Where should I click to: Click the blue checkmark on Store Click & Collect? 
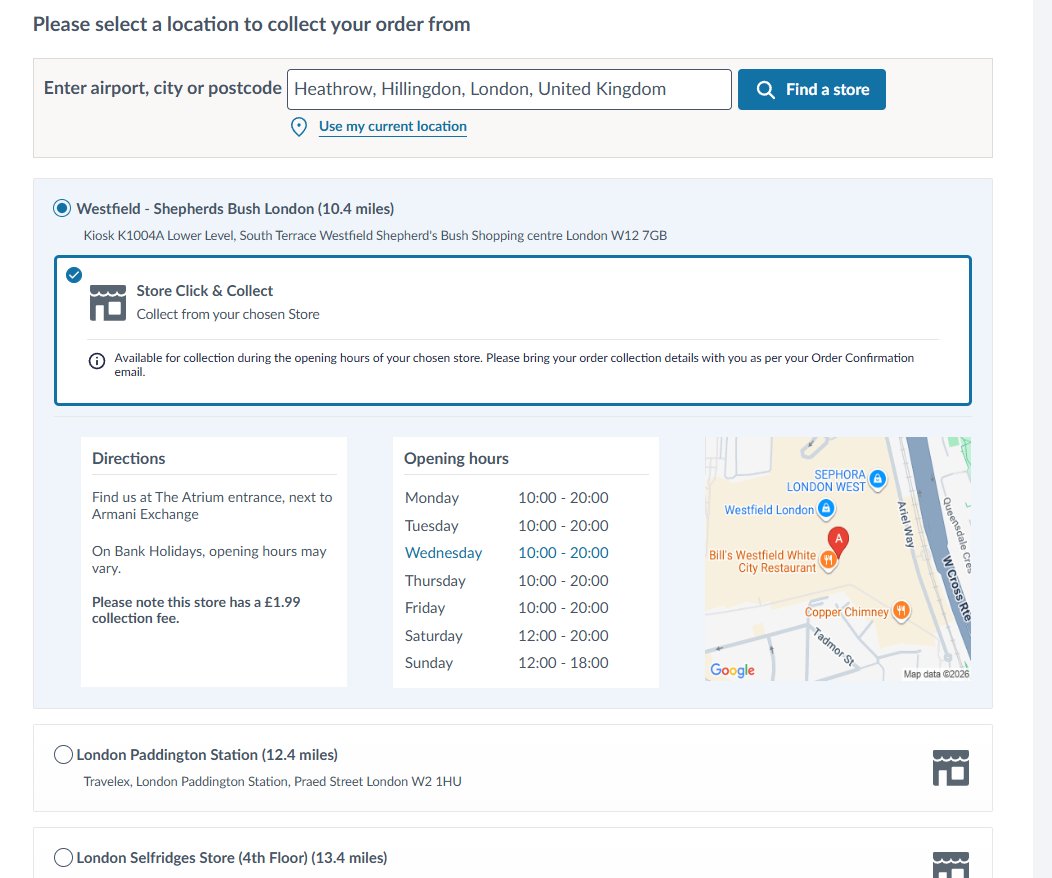pyautogui.click(x=74, y=275)
